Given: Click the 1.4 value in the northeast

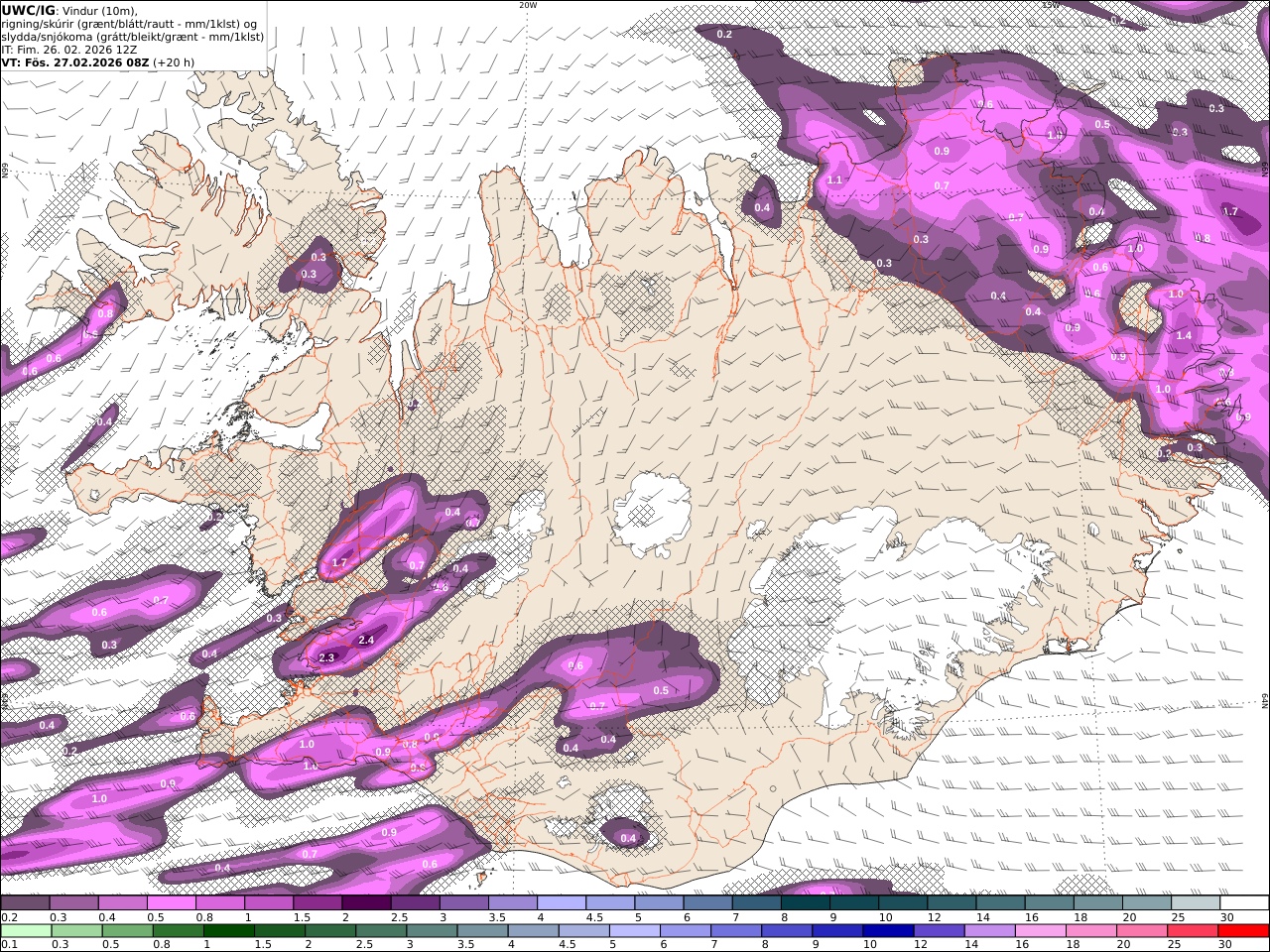Looking at the screenshot, I should 1184,336.
